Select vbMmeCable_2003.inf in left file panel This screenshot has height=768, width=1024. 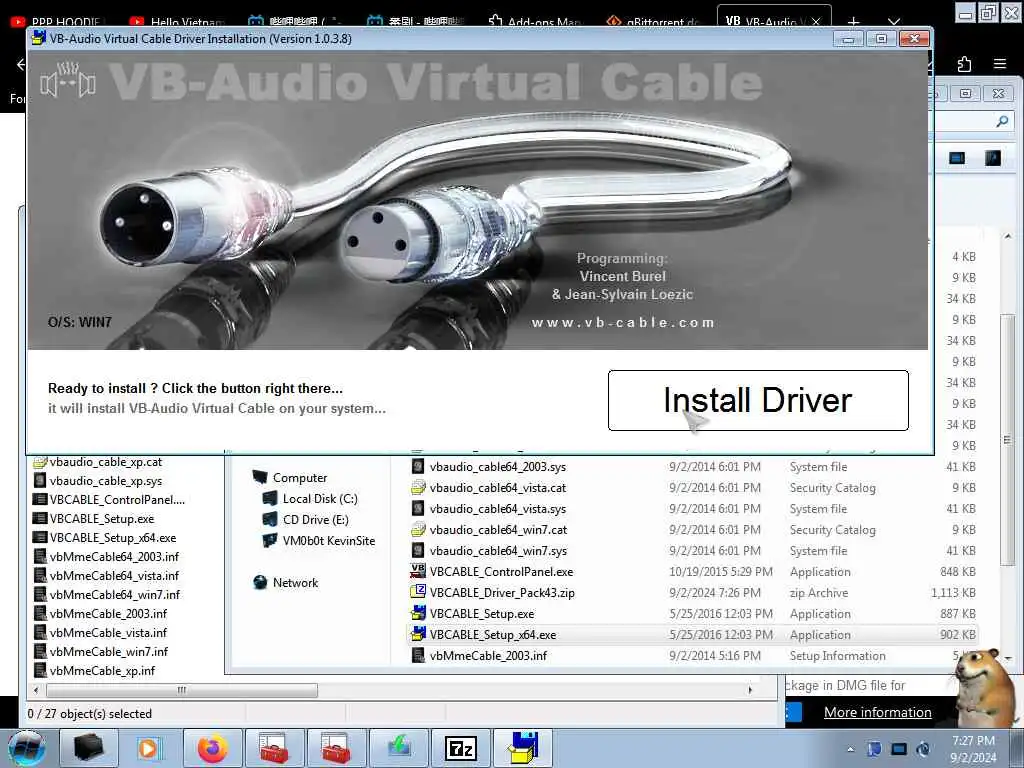[x=108, y=613]
